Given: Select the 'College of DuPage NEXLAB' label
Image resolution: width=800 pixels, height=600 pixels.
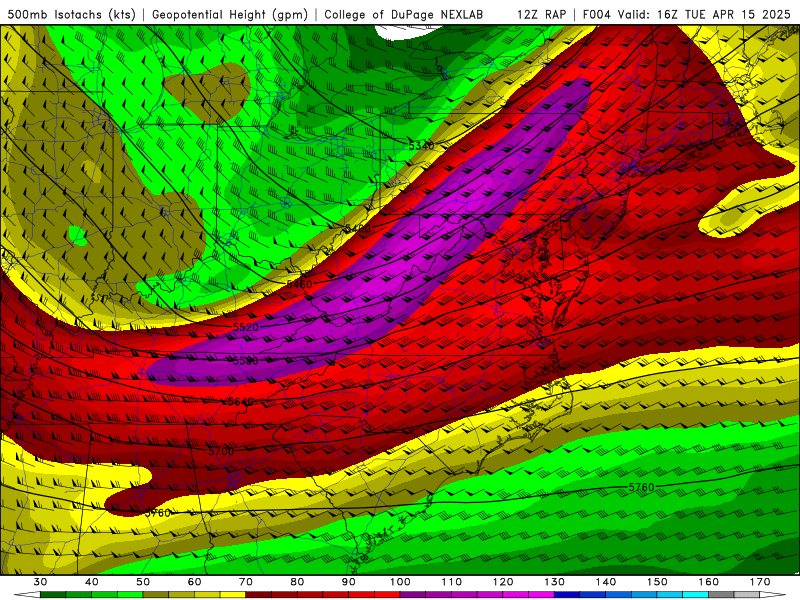Looking at the screenshot, I should click(x=404, y=14).
